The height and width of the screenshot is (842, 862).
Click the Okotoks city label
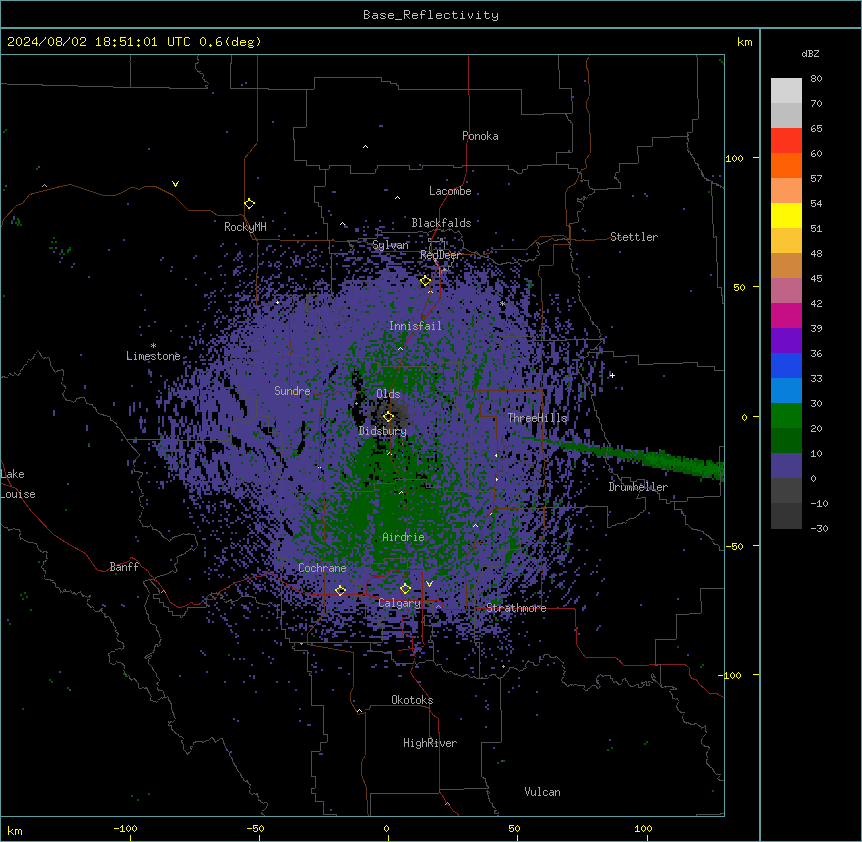(412, 700)
